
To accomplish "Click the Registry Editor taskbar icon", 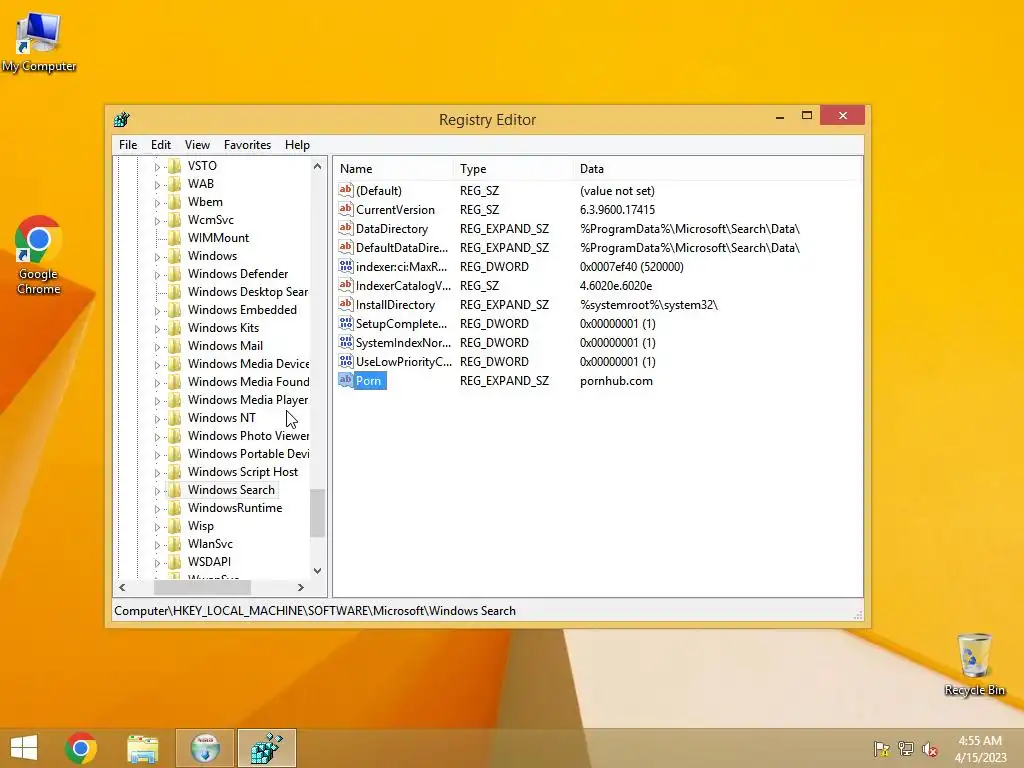I will pyautogui.click(x=266, y=748).
